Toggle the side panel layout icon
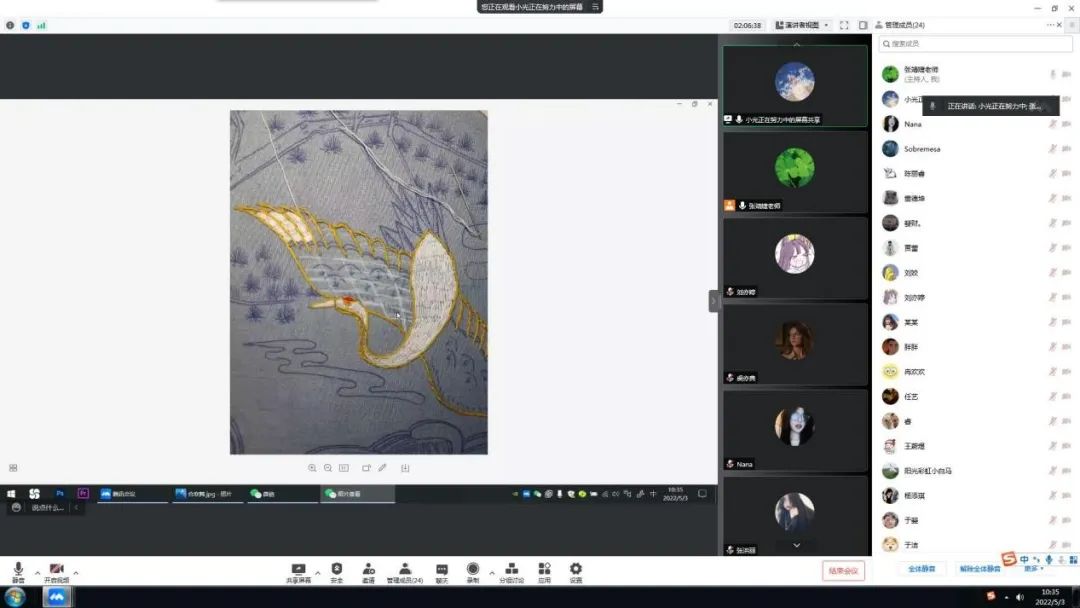Viewport: 1080px width, 608px height. tap(862, 25)
